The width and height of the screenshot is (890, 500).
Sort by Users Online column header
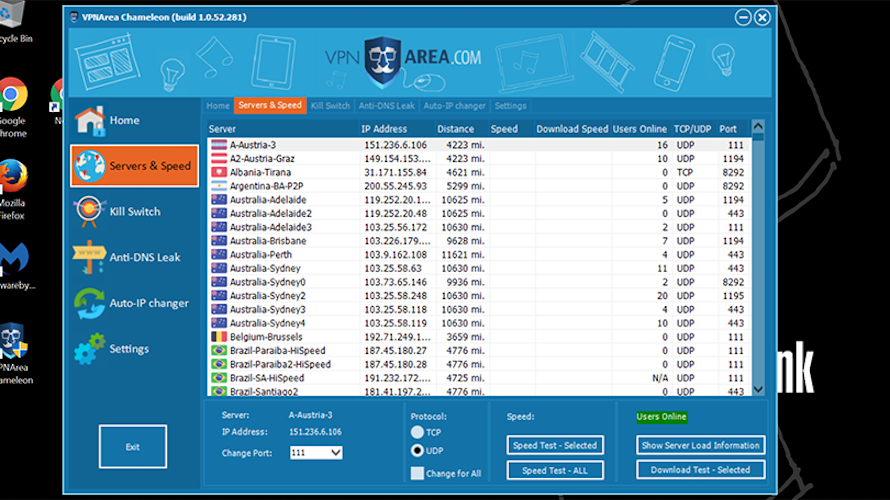(x=640, y=129)
